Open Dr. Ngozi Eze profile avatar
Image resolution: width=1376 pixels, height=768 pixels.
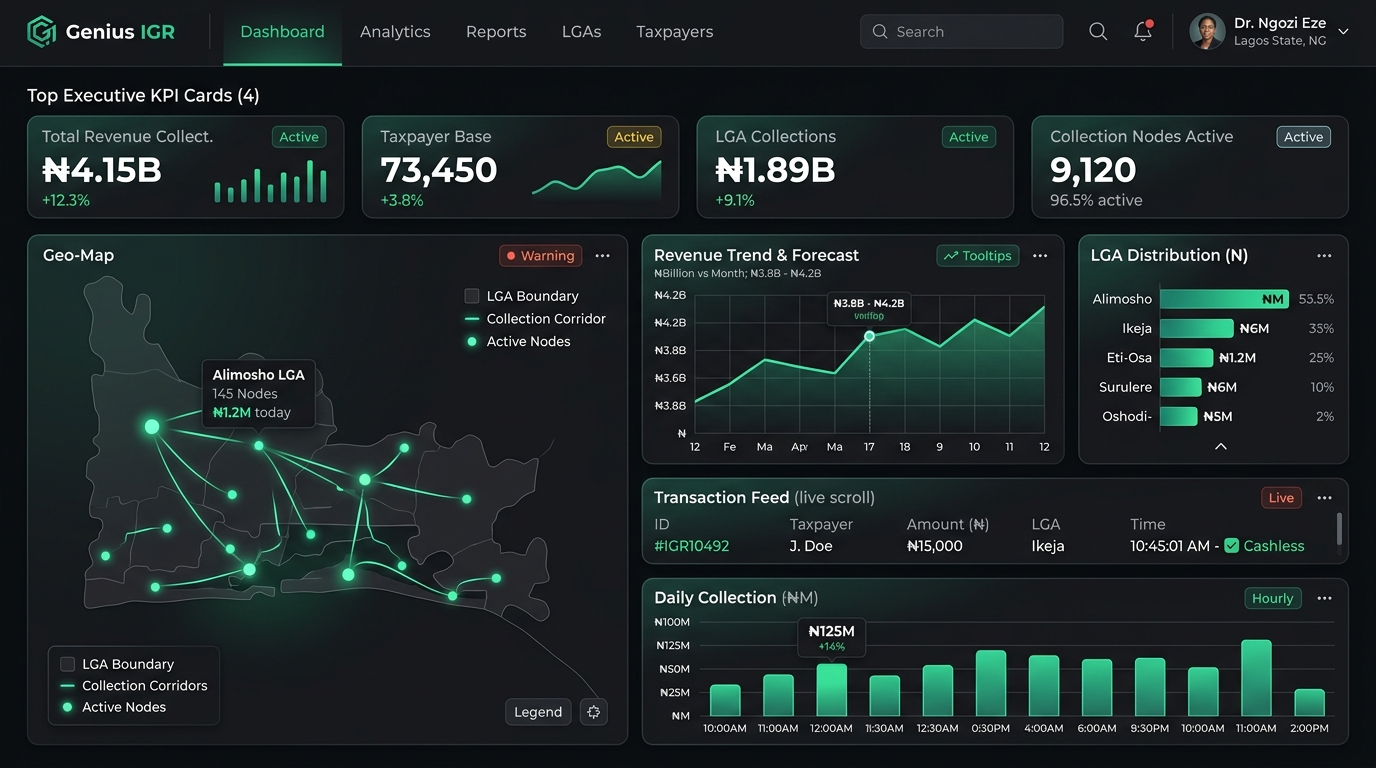(x=1207, y=31)
